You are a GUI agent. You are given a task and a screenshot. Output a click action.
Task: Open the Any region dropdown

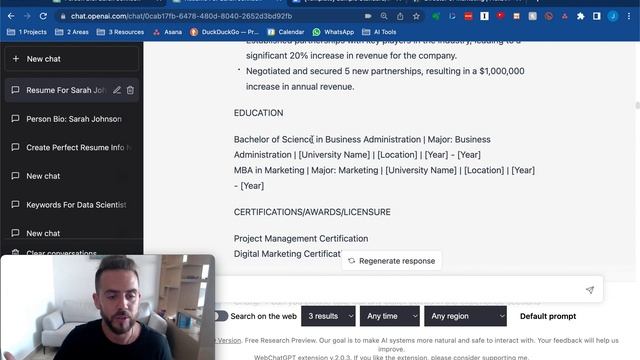(x=465, y=316)
